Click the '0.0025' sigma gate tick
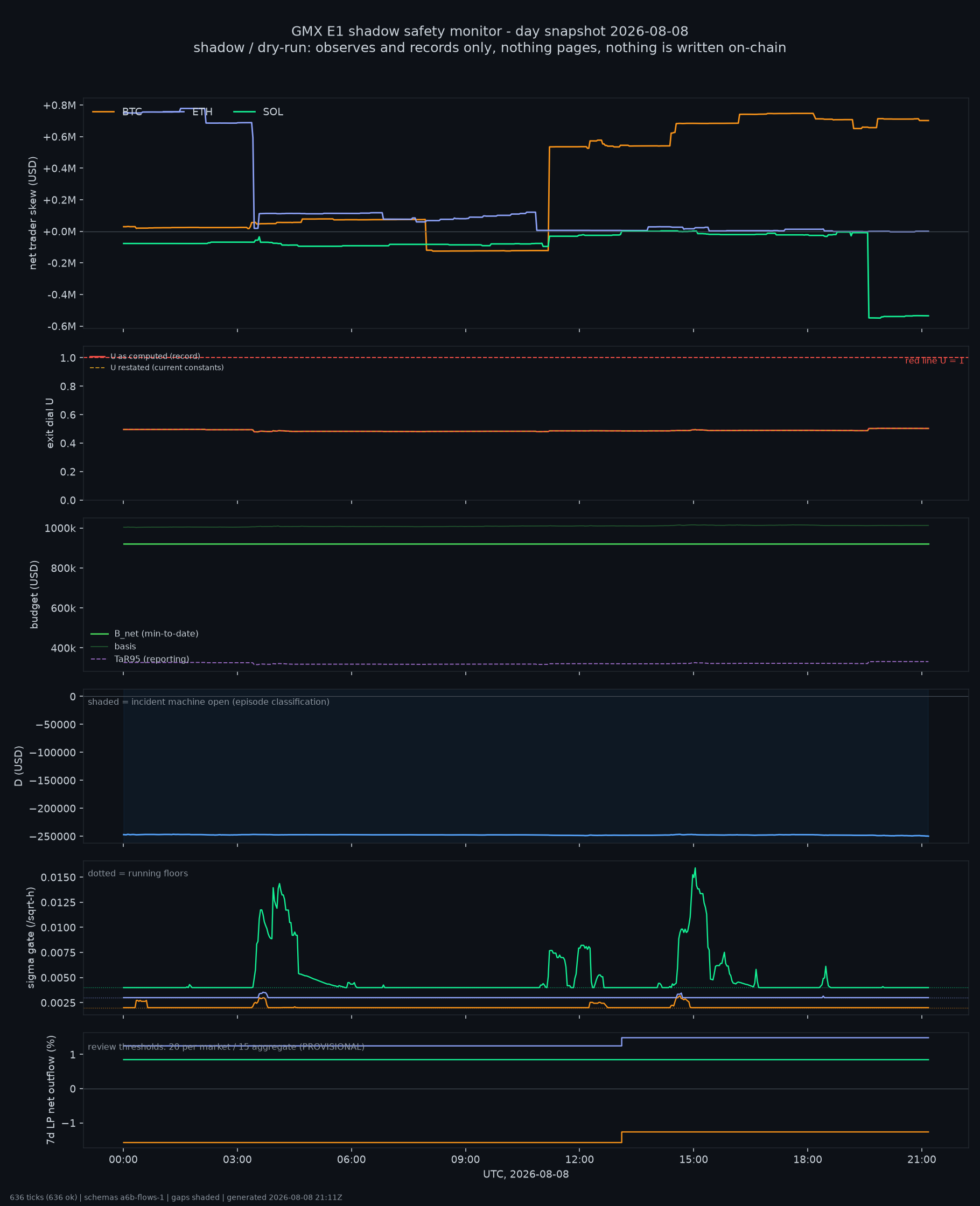This screenshot has width=980, height=1206. [58, 1003]
